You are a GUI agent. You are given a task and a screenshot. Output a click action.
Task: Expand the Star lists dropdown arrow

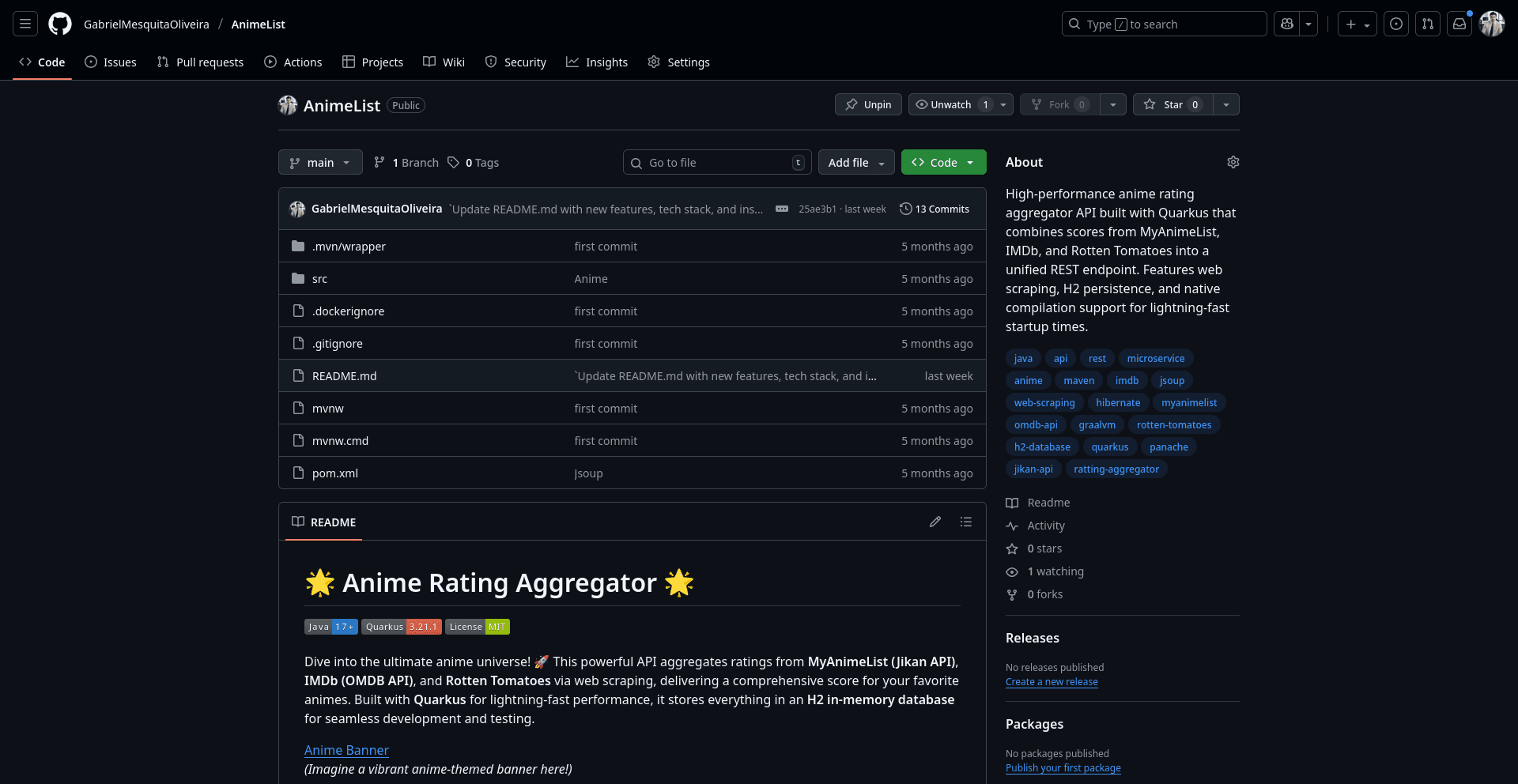(1226, 104)
